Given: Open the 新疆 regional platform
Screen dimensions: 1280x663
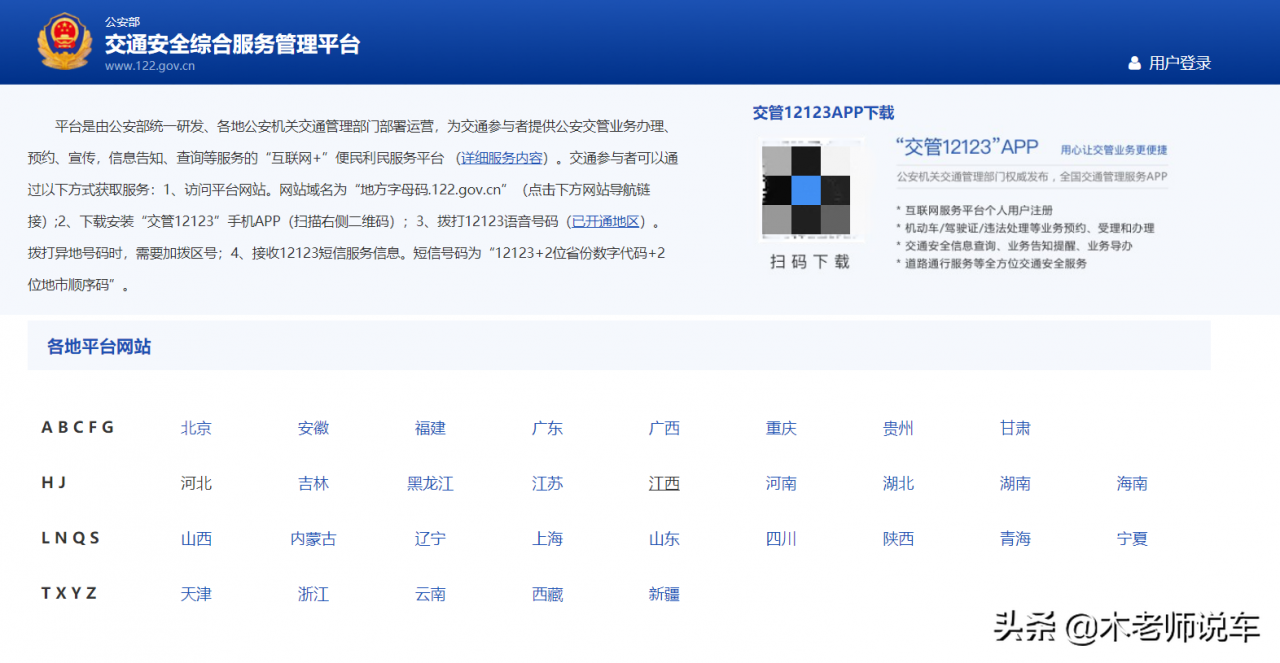Looking at the screenshot, I should coord(663,593).
